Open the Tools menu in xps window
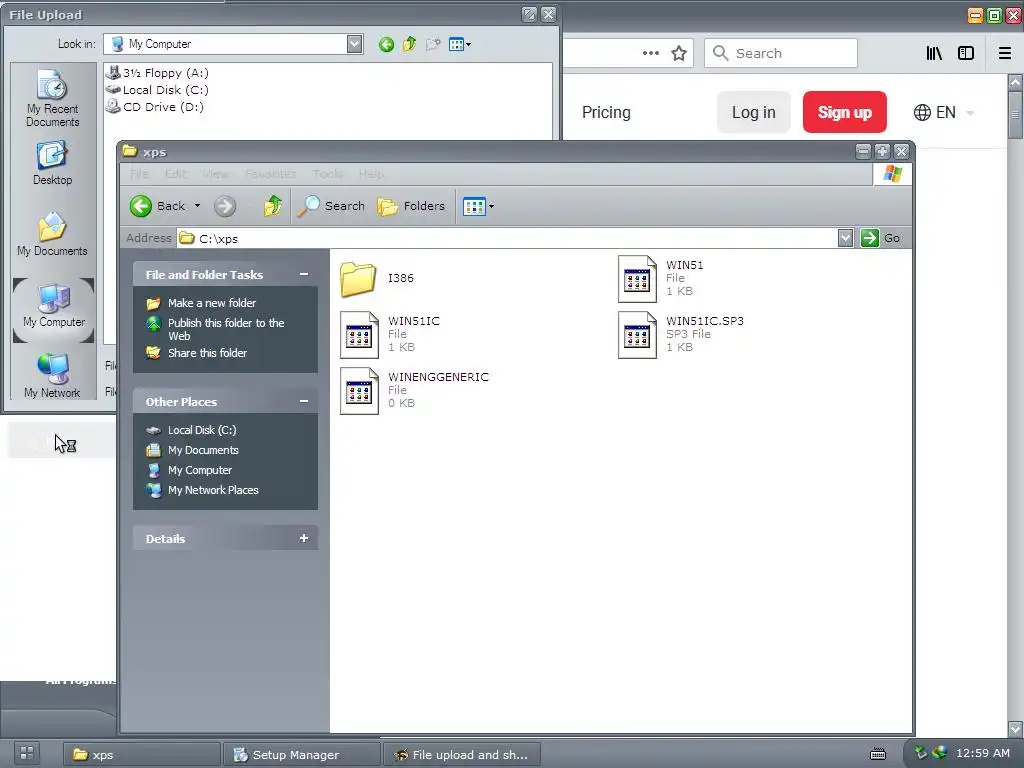Screen dimensions: 1024x768 pyautogui.click(x=327, y=174)
